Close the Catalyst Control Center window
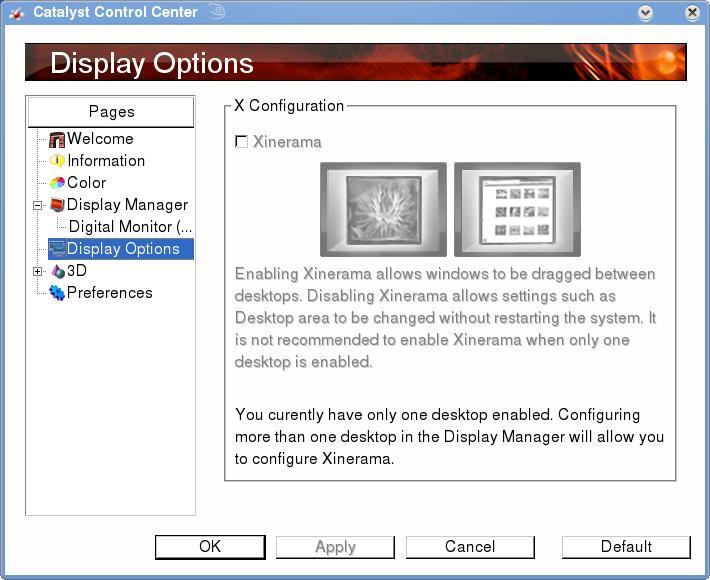 pyautogui.click(x=692, y=13)
